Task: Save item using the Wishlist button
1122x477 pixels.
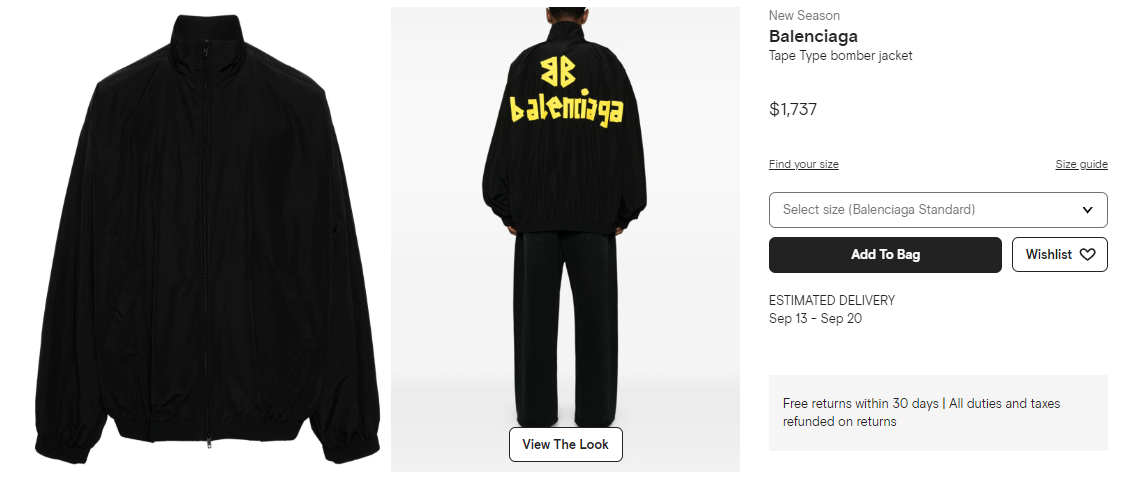Action: tap(1060, 255)
